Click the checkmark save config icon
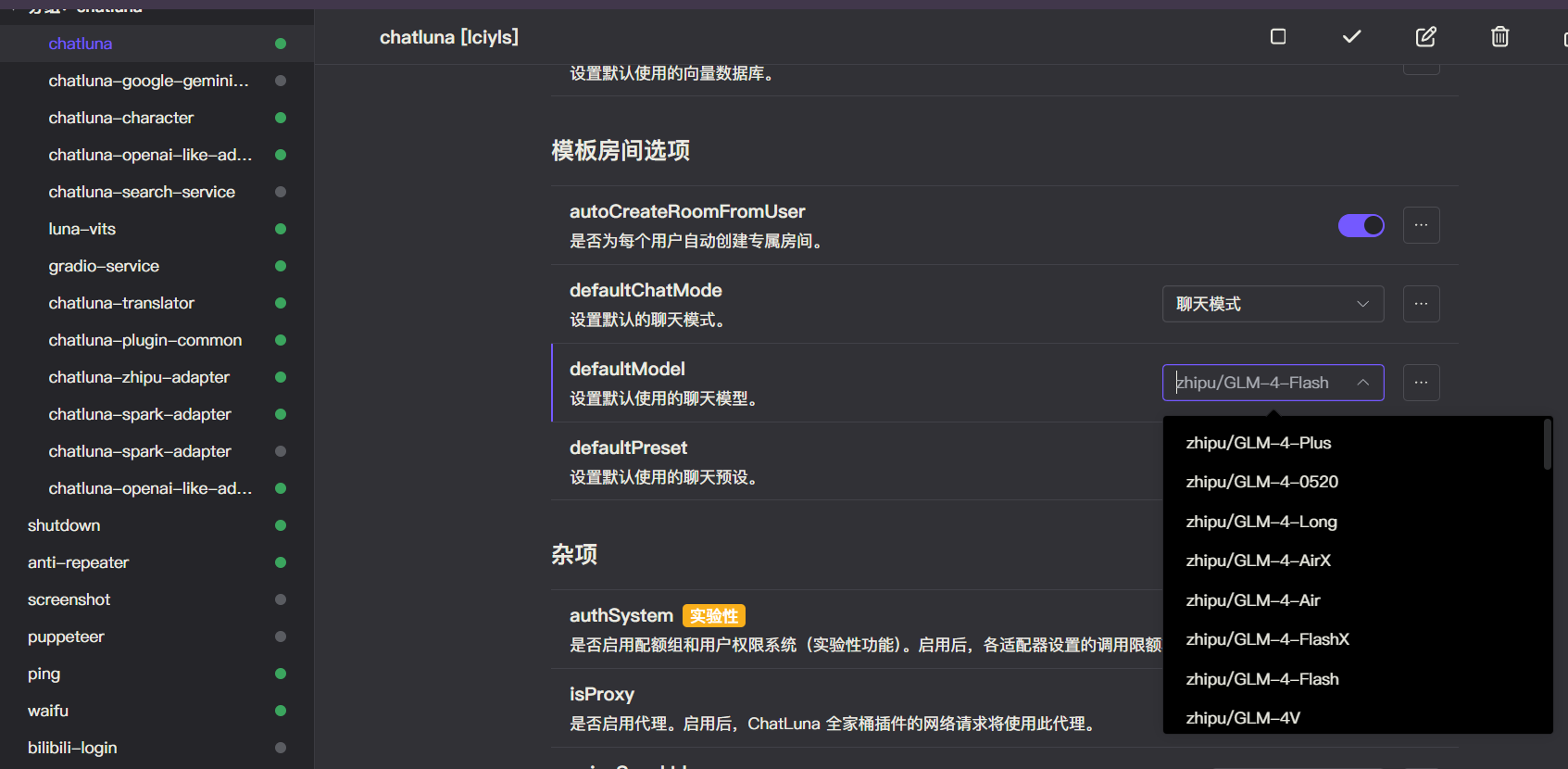 pyautogui.click(x=1352, y=36)
